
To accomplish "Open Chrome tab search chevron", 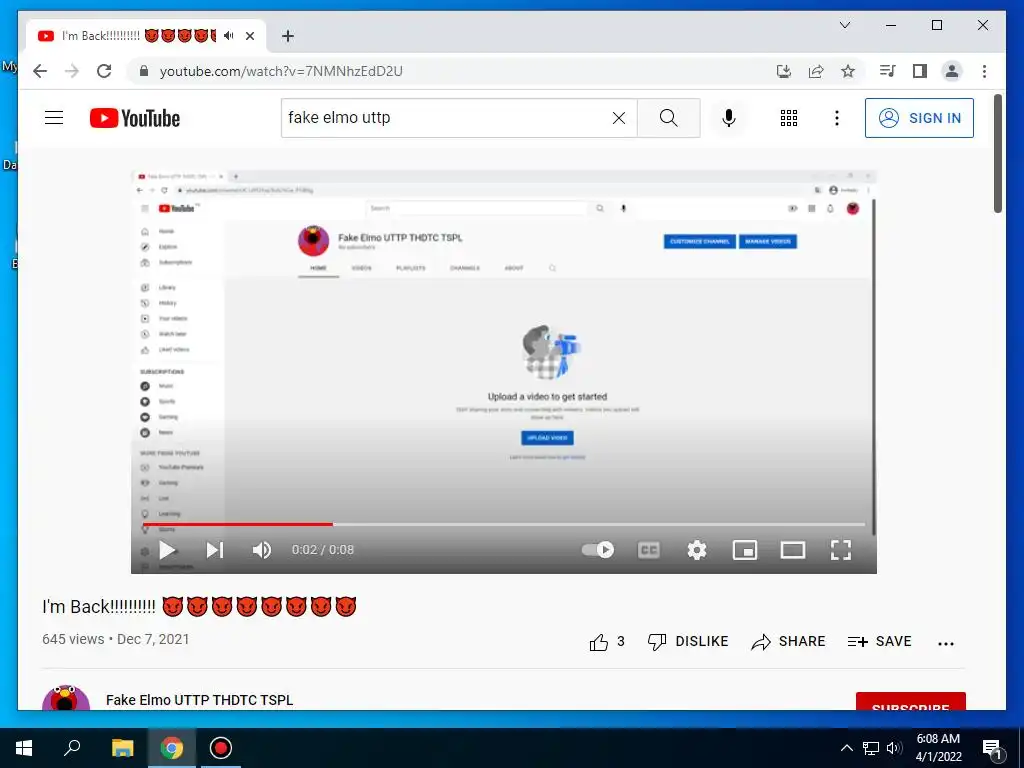I will pyautogui.click(x=844, y=25).
